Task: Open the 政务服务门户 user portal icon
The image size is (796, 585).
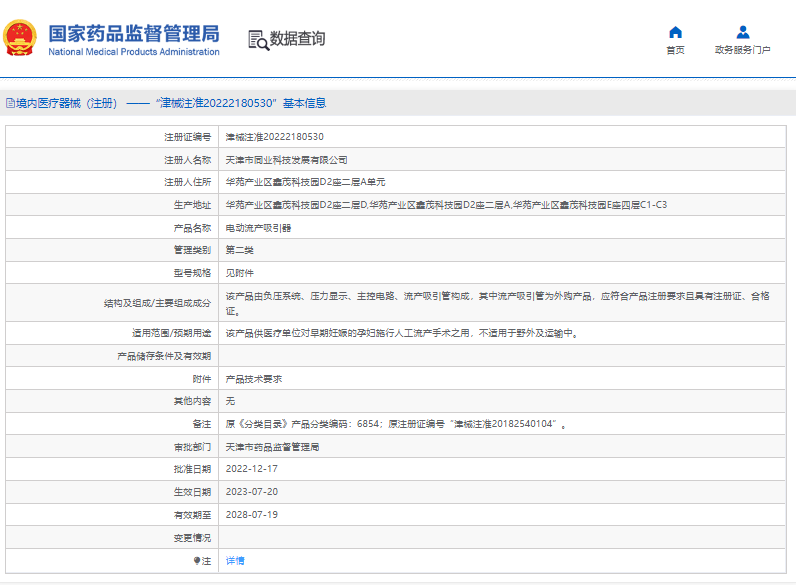Action: [742, 32]
